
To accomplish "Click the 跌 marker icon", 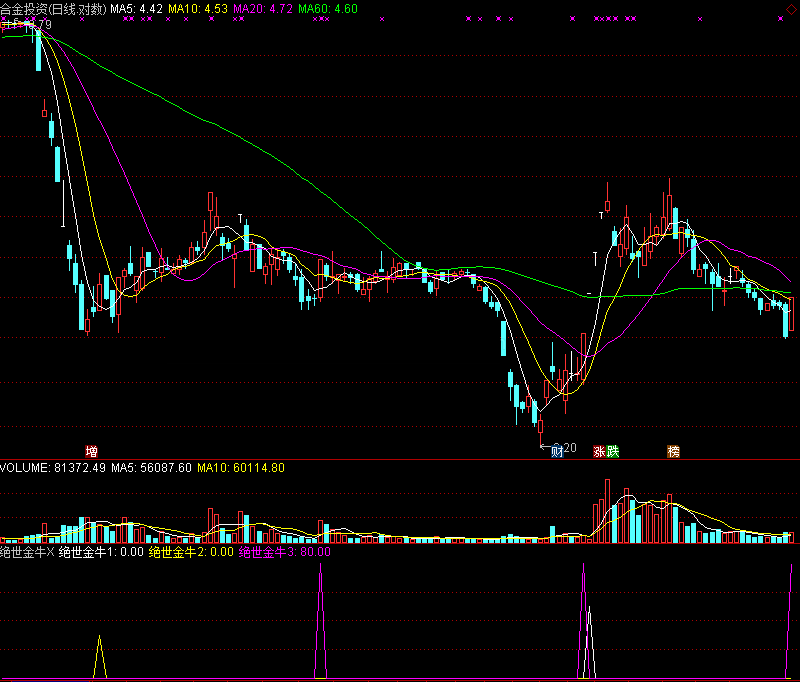I will tap(613, 451).
